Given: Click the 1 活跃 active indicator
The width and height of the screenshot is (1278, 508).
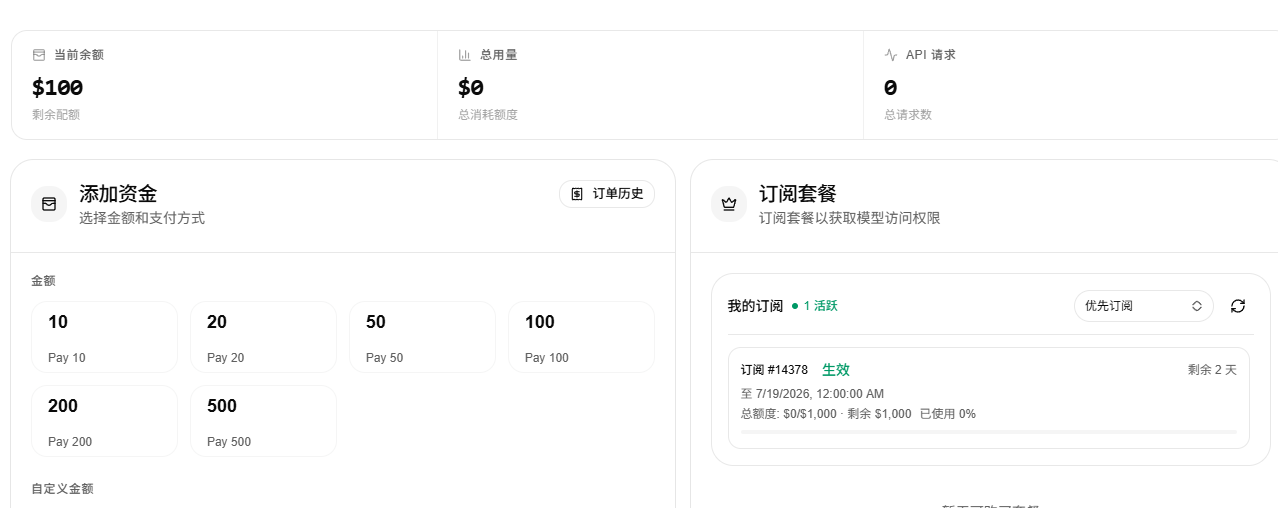Looking at the screenshot, I should coord(814,306).
